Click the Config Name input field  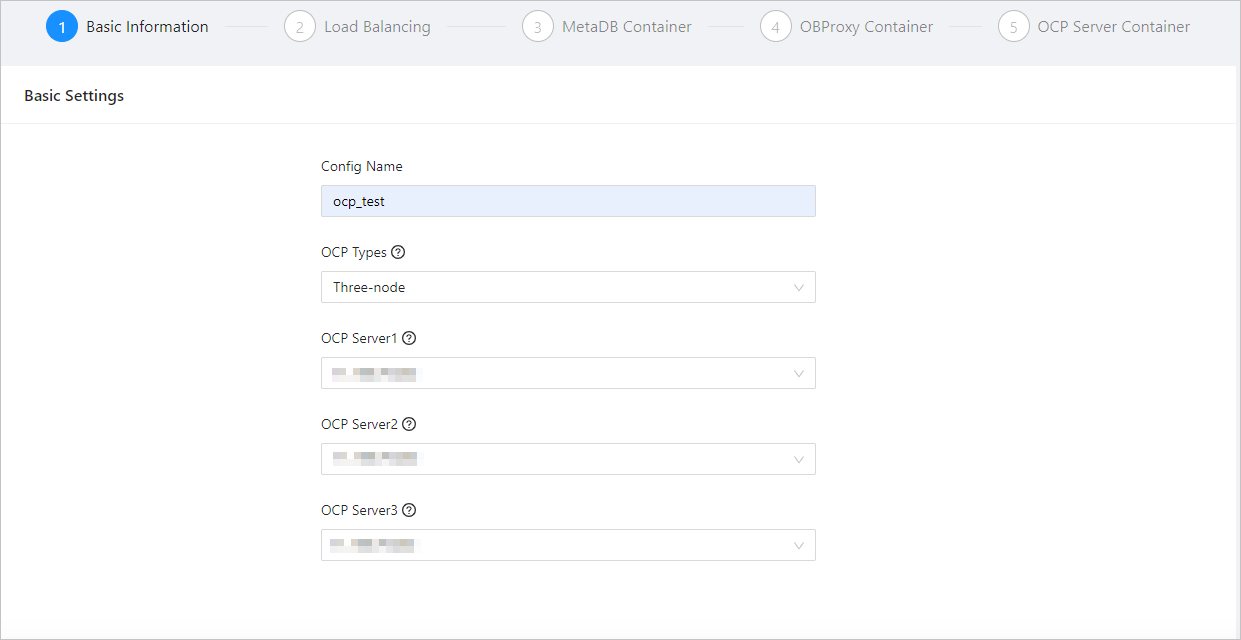tap(568, 201)
